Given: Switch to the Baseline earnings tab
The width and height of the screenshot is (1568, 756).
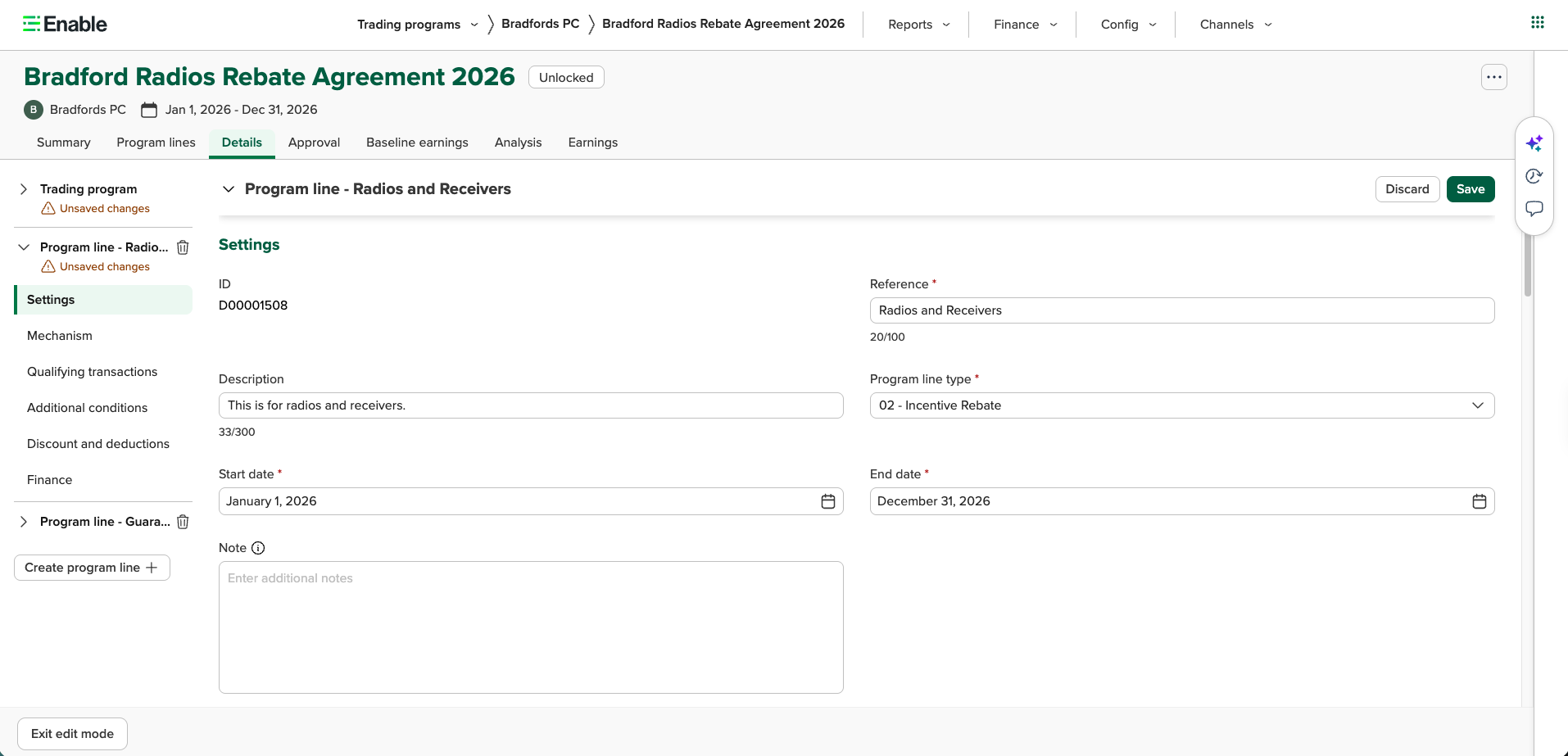Looking at the screenshot, I should [x=417, y=143].
